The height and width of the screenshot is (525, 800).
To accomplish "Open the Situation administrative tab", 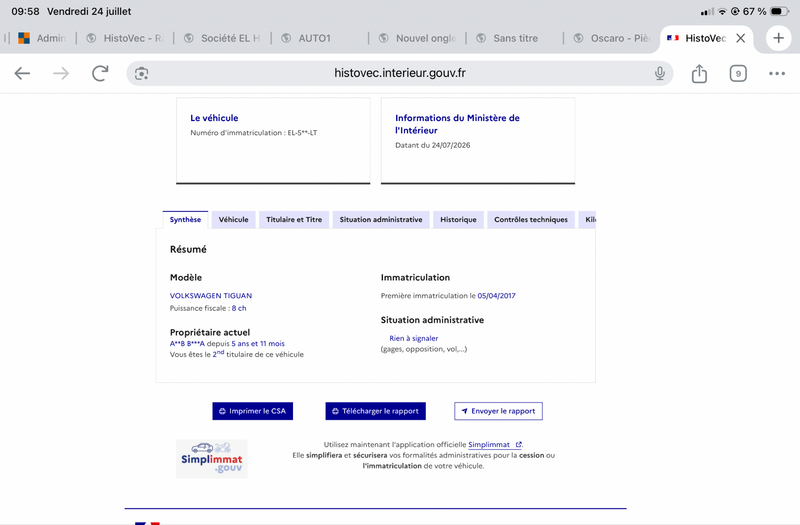I will pyautogui.click(x=381, y=219).
